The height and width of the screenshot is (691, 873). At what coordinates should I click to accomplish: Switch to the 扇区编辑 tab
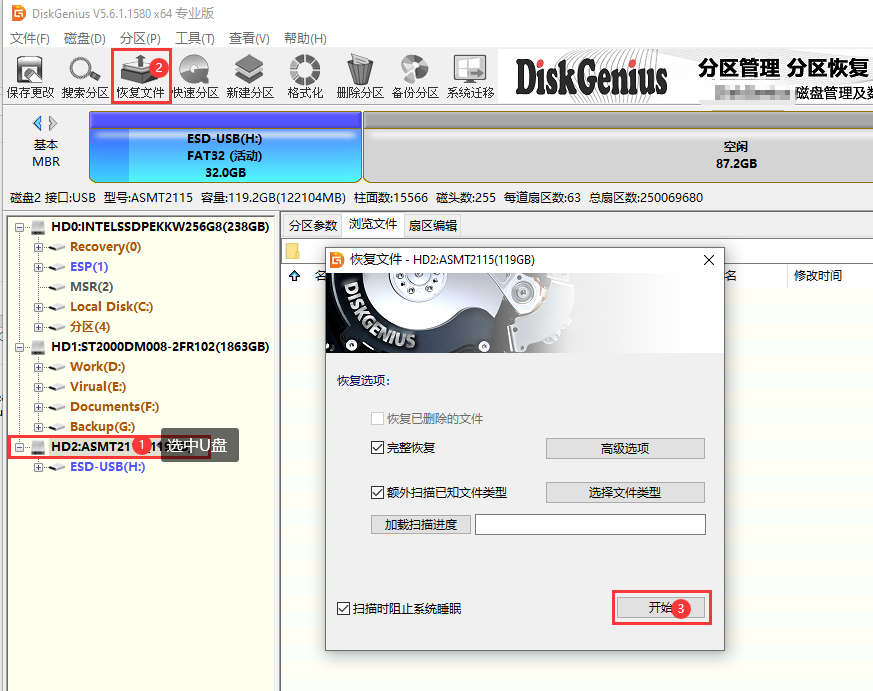pyautogui.click(x=433, y=226)
